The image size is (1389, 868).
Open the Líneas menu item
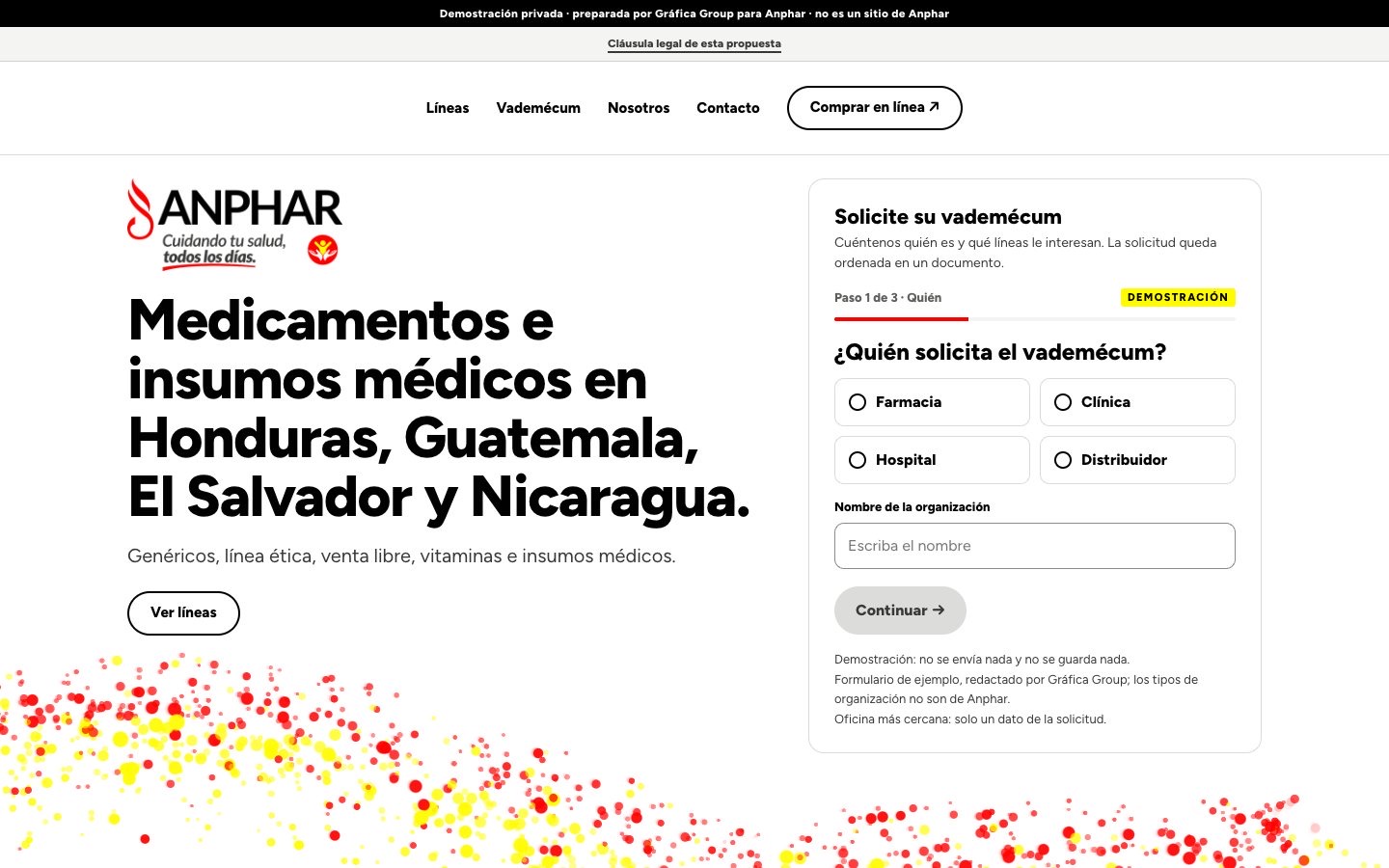448,108
